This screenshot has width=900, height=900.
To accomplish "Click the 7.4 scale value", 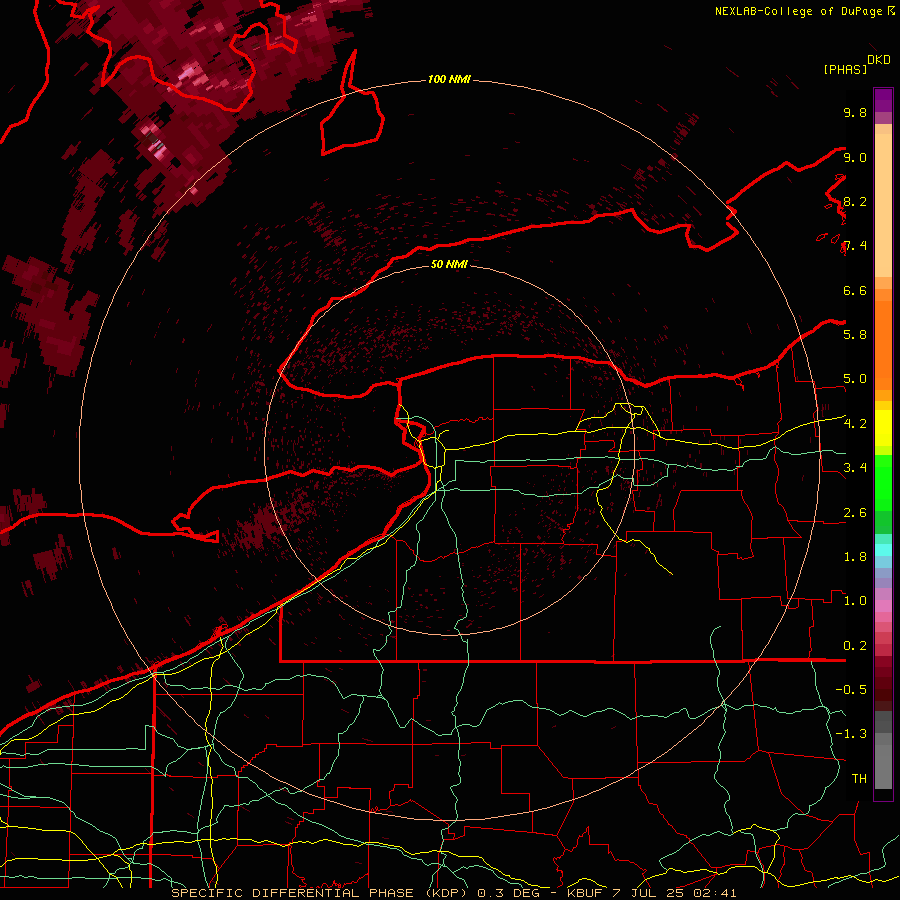I will (x=855, y=246).
